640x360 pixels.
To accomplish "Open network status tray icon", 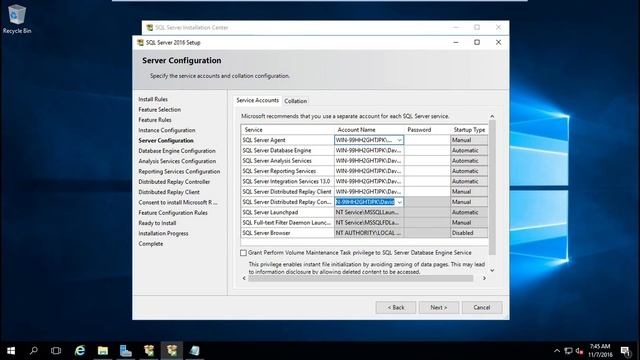I will click(x=568, y=351).
